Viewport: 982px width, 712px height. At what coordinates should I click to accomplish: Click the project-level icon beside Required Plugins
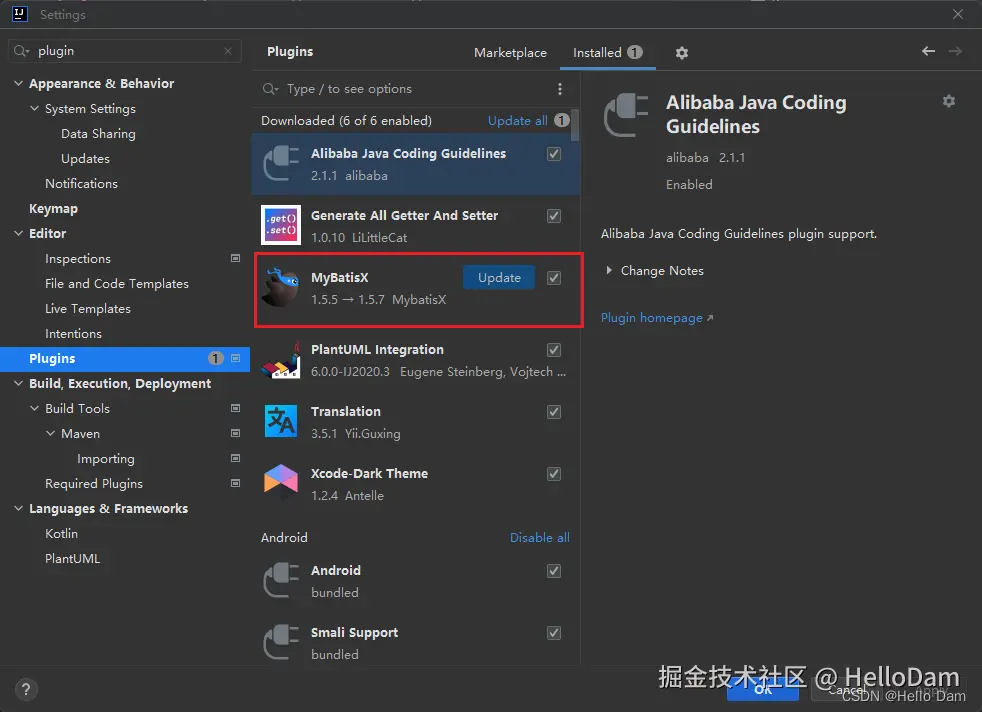coord(235,483)
